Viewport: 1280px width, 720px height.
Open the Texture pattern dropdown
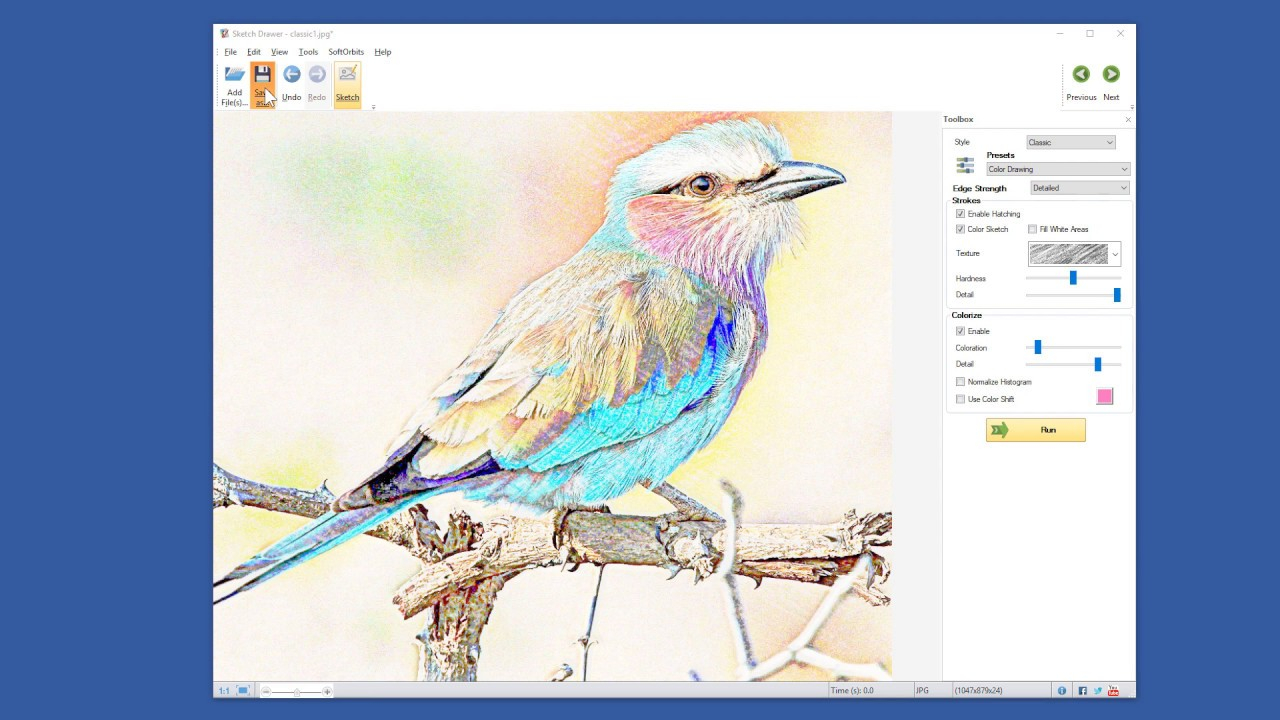1114,253
